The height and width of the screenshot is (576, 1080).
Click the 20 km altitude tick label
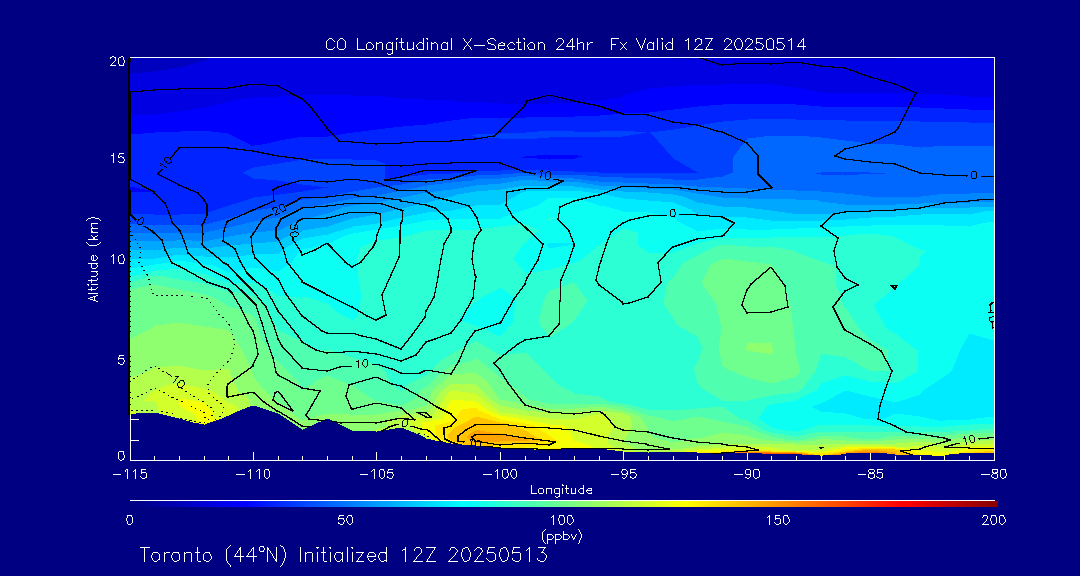[115, 61]
